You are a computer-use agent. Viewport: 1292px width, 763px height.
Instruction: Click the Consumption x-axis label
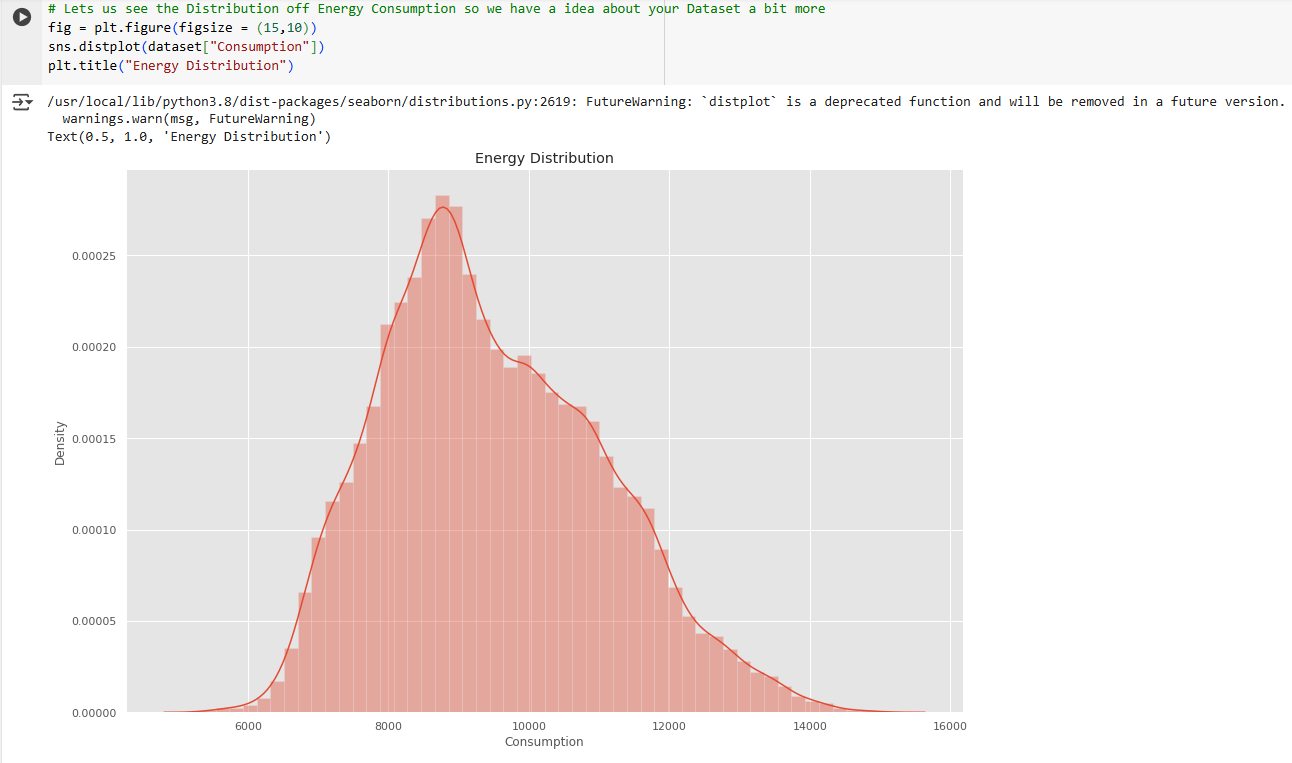click(544, 742)
